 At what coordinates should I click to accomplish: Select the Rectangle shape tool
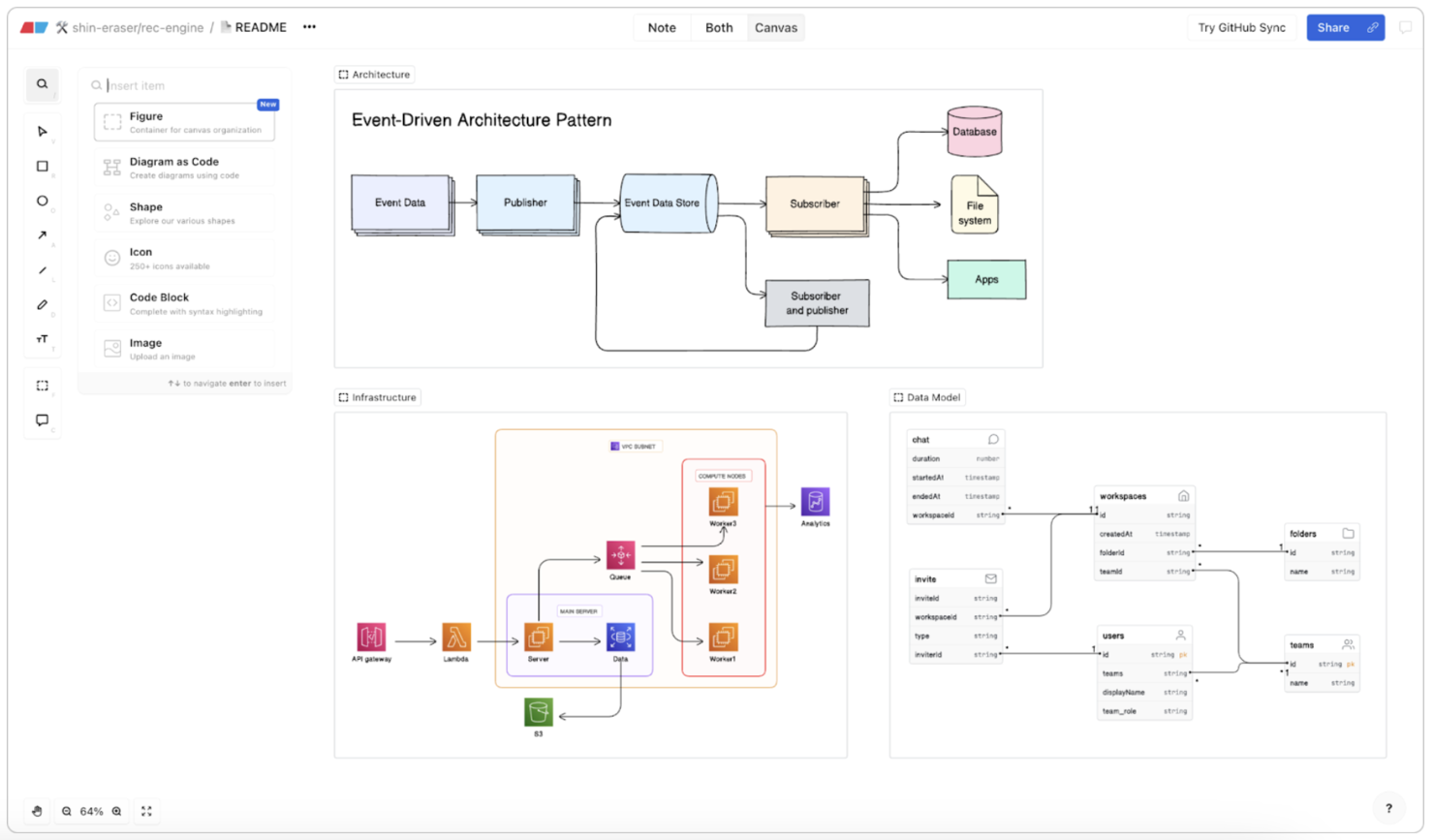[42, 166]
